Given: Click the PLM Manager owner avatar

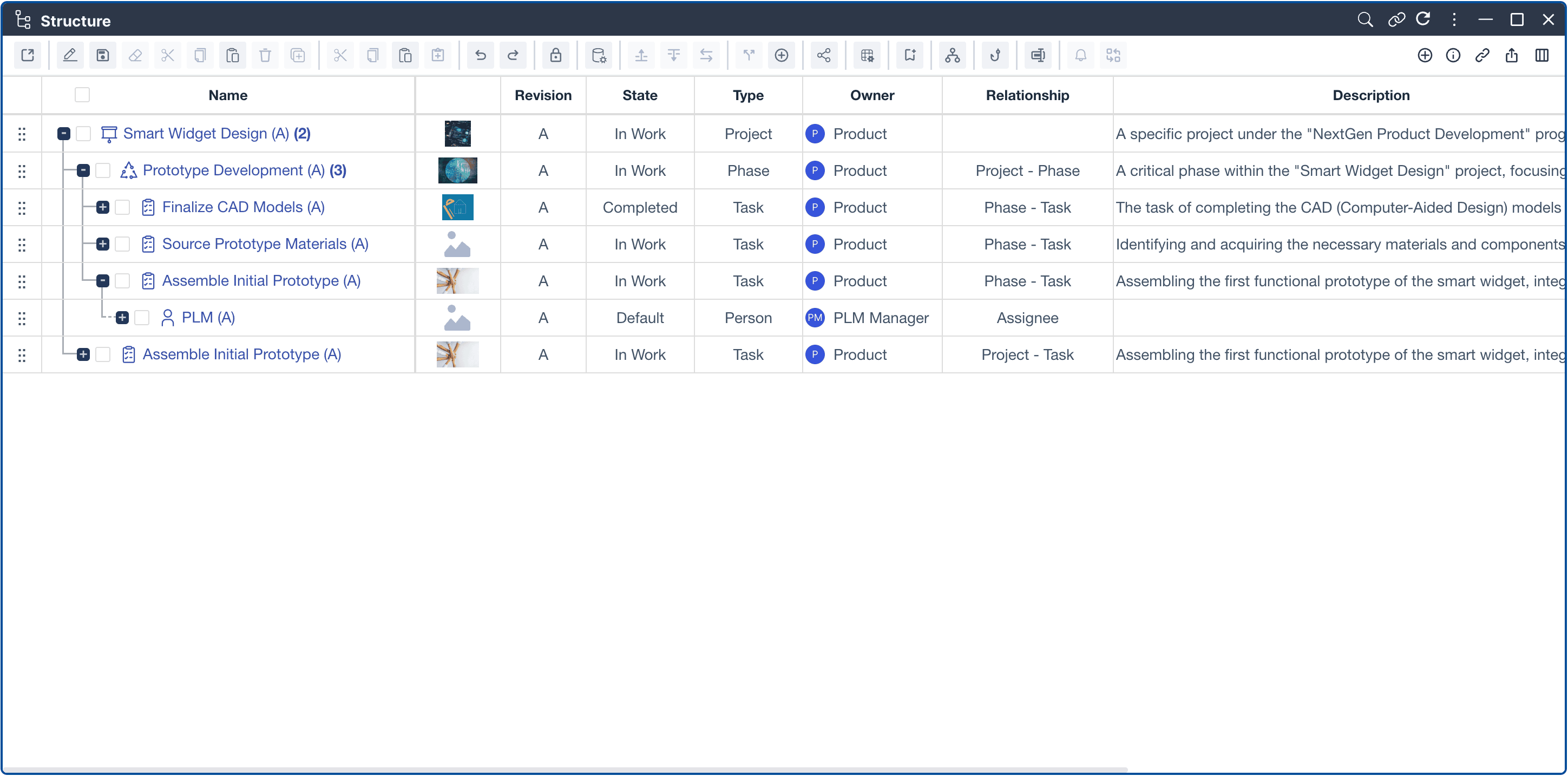Looking at the screenshot, I should click(x=815, y=318).
